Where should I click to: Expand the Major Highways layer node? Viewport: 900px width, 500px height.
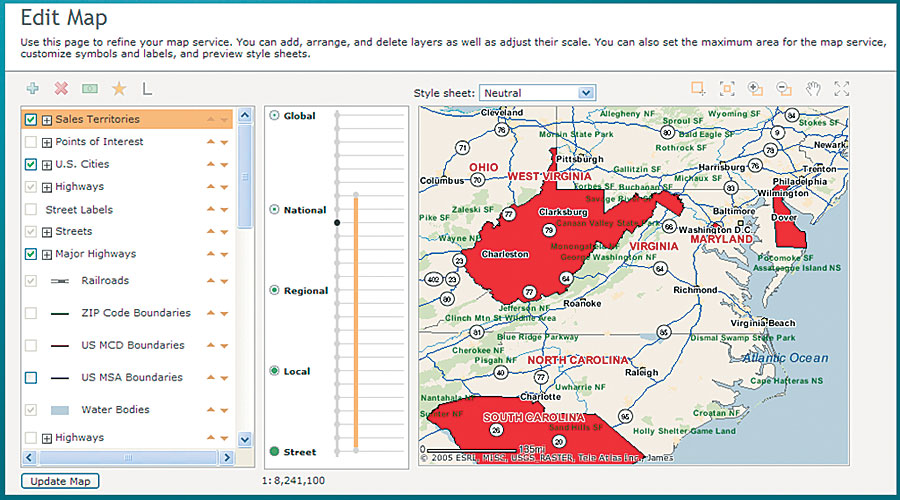47,254
